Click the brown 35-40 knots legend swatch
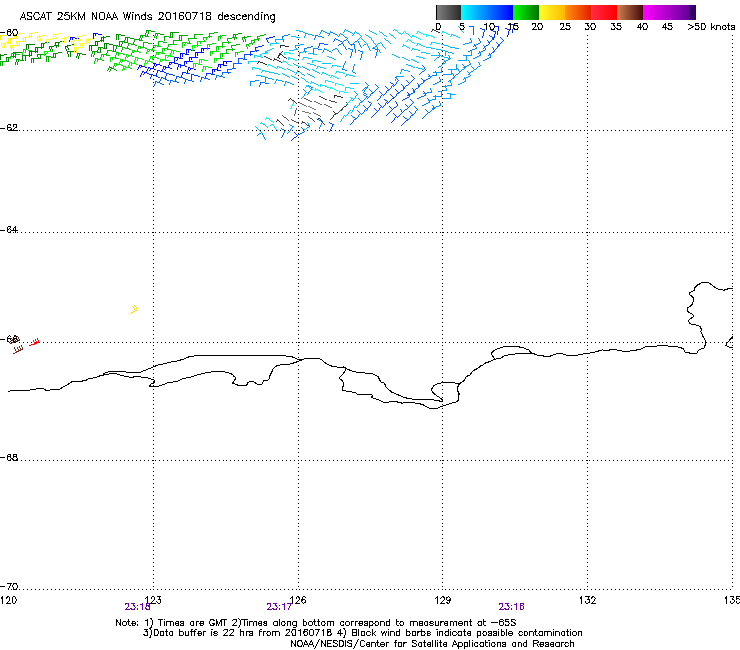This screenshot has width=740, height=650. point(630,12)
